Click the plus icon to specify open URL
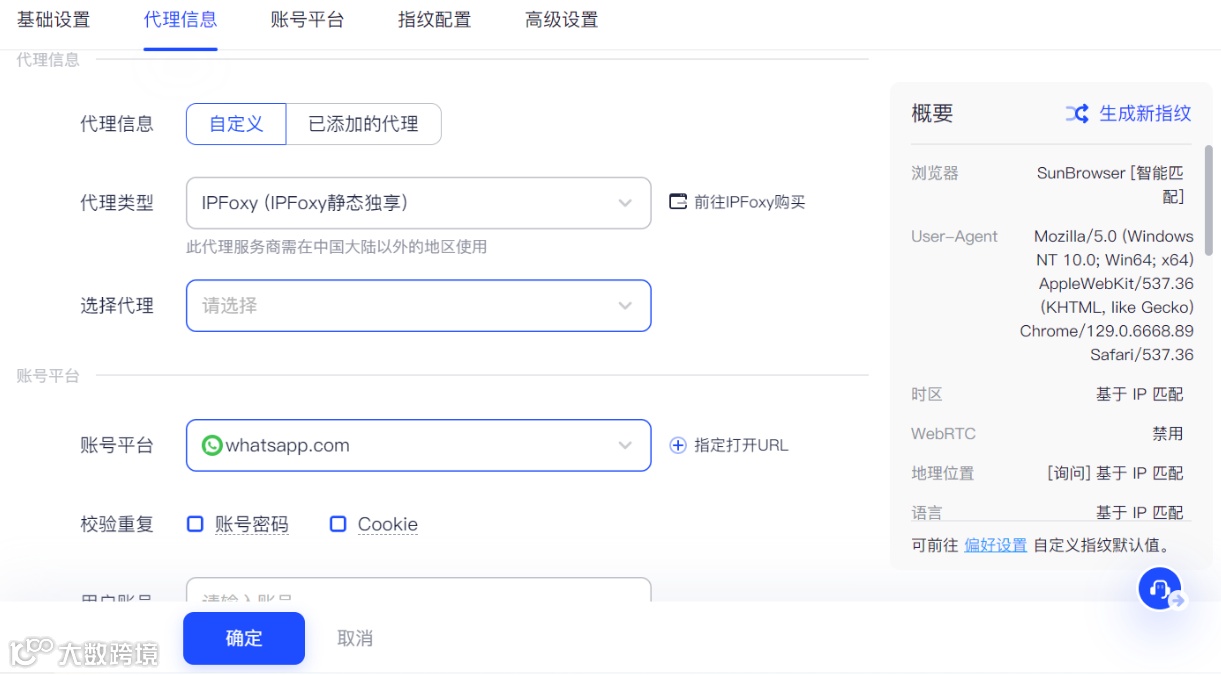 tap(679, 445)
